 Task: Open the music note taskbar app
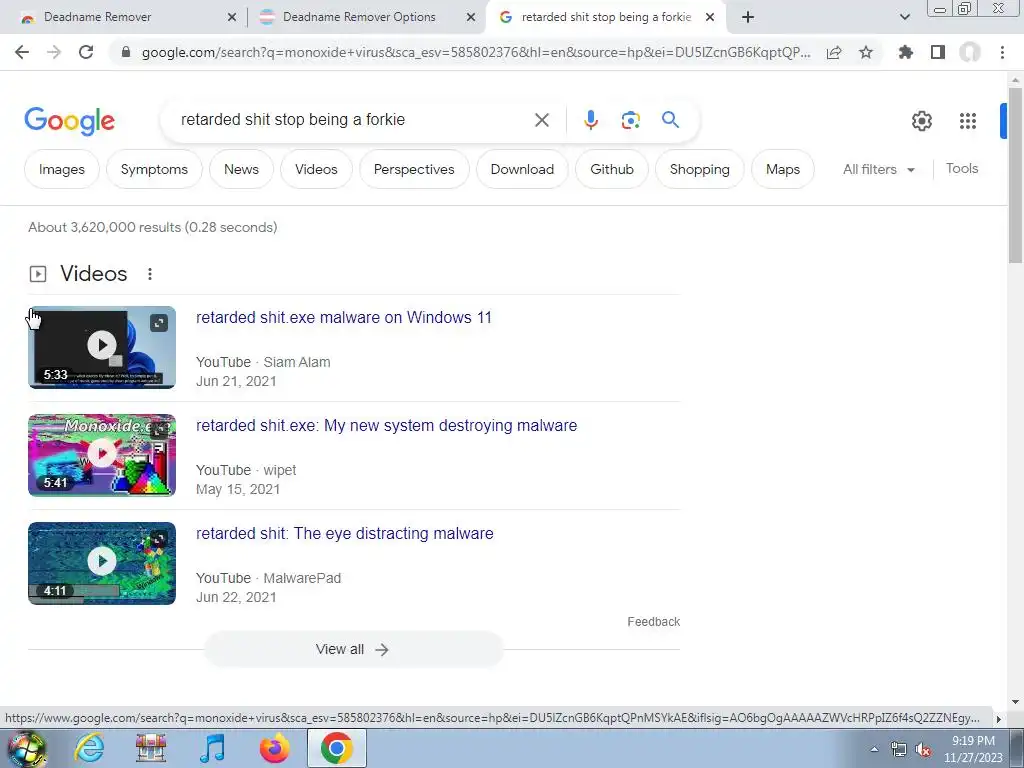pos(212,748)
